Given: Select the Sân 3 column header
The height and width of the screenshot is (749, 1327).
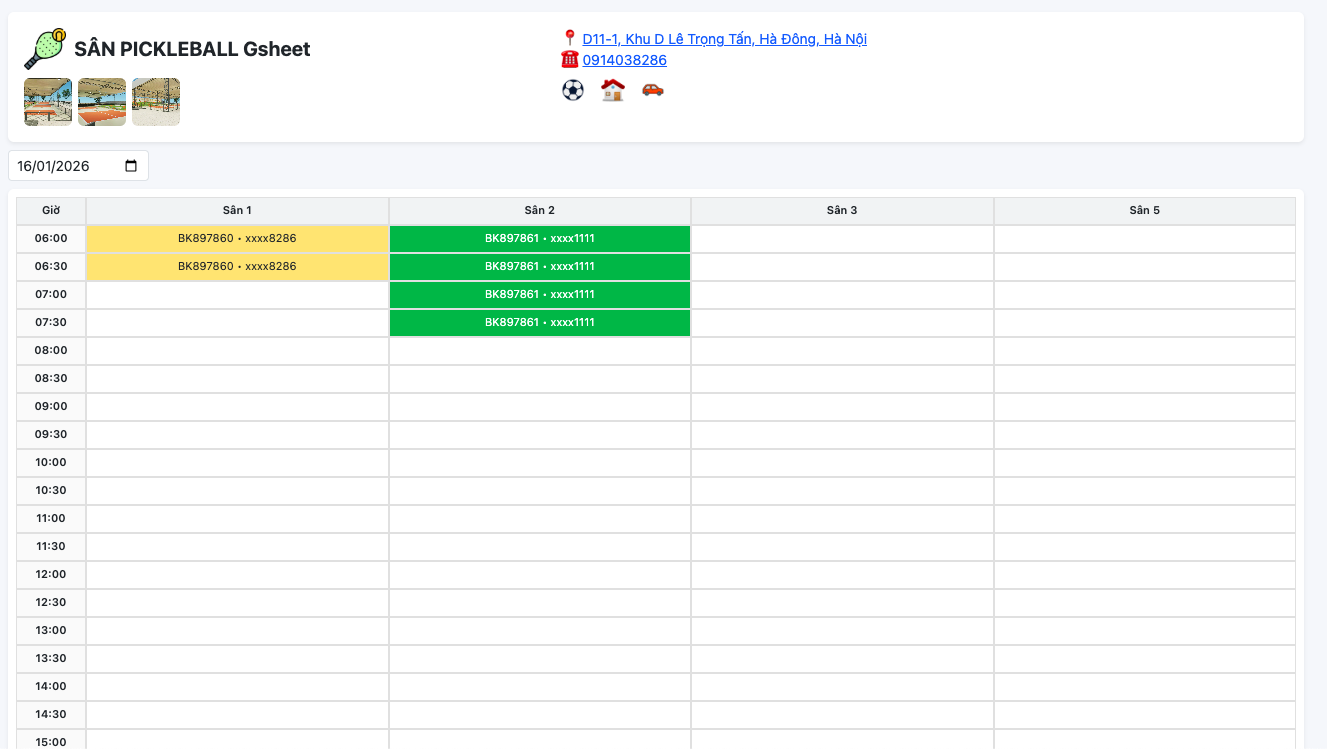Looking at the screenshot, I should tap(841, 210).
